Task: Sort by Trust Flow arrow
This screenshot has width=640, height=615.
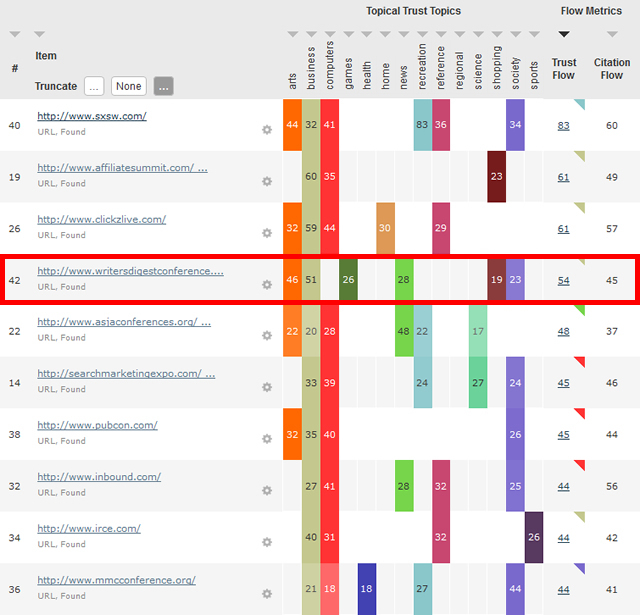Action: point(564,34)
